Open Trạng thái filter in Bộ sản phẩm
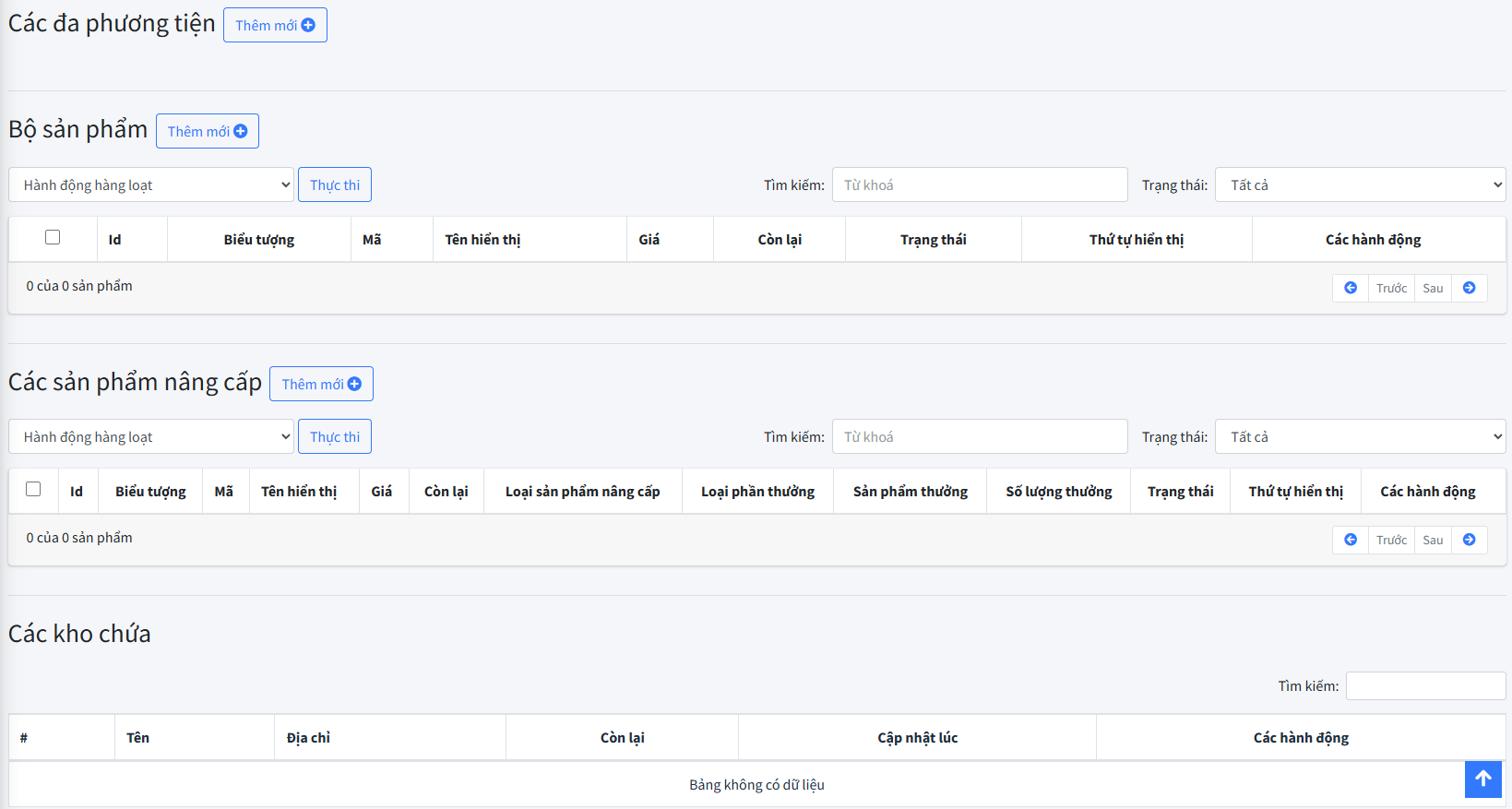This screenshot has height=809, width=1512. (x=1360, y=184)
